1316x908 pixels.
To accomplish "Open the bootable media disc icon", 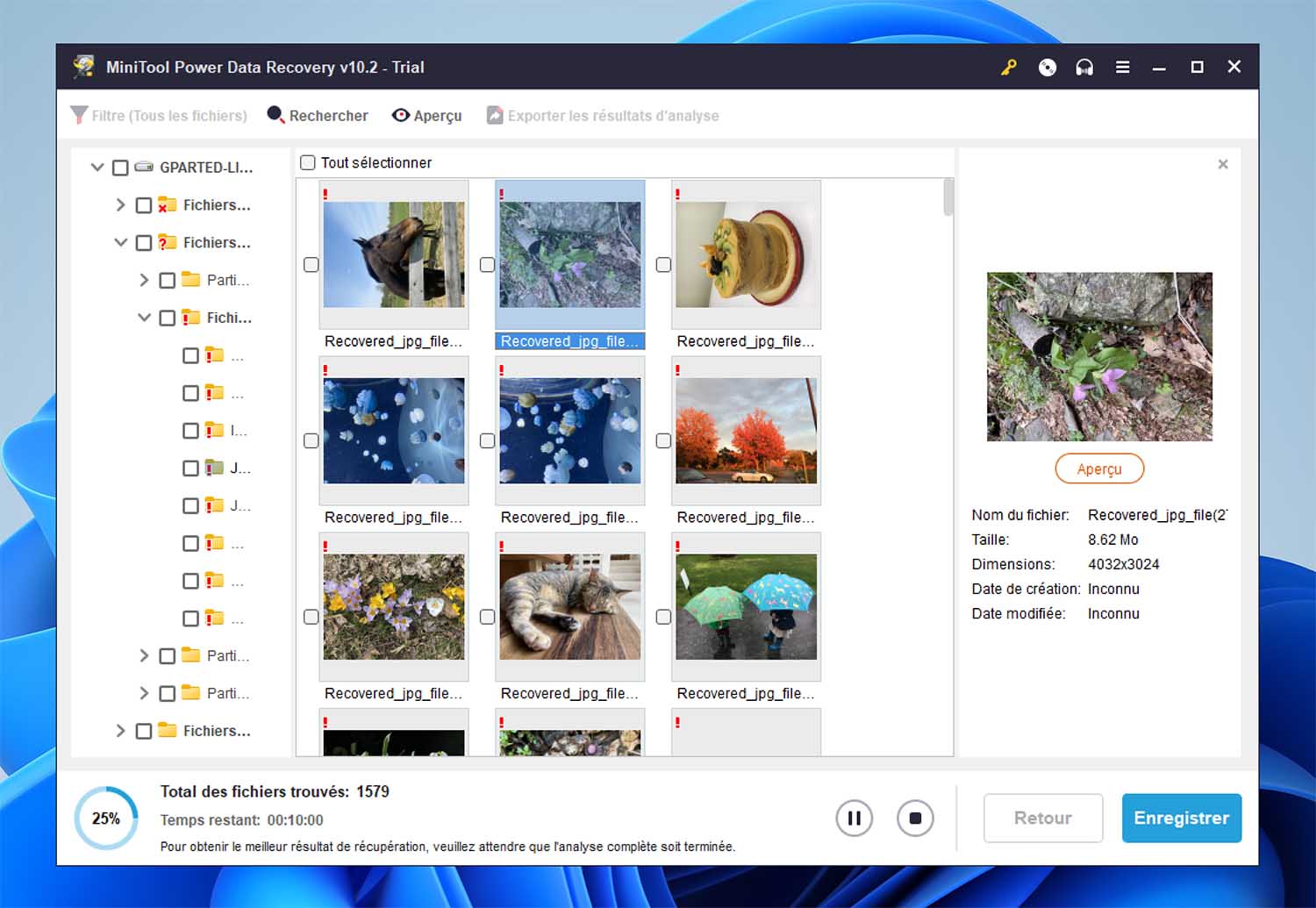I will pyautogui.click(x=1048, y=68).
